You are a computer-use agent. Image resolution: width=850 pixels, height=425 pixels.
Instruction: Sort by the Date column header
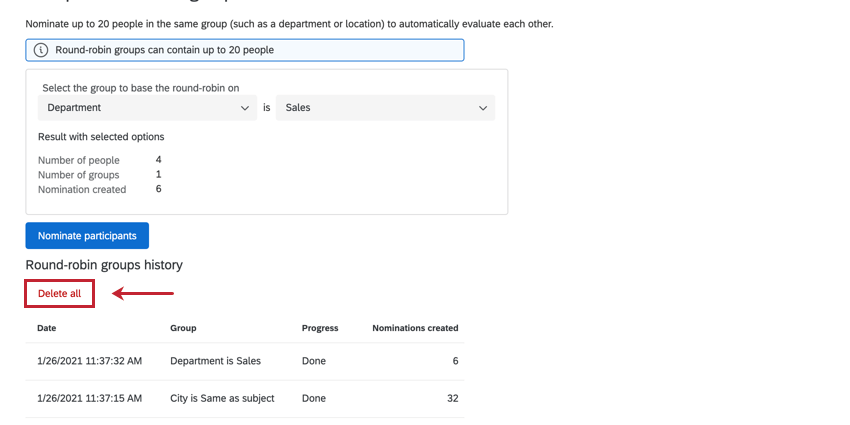[x=47, y=328]
